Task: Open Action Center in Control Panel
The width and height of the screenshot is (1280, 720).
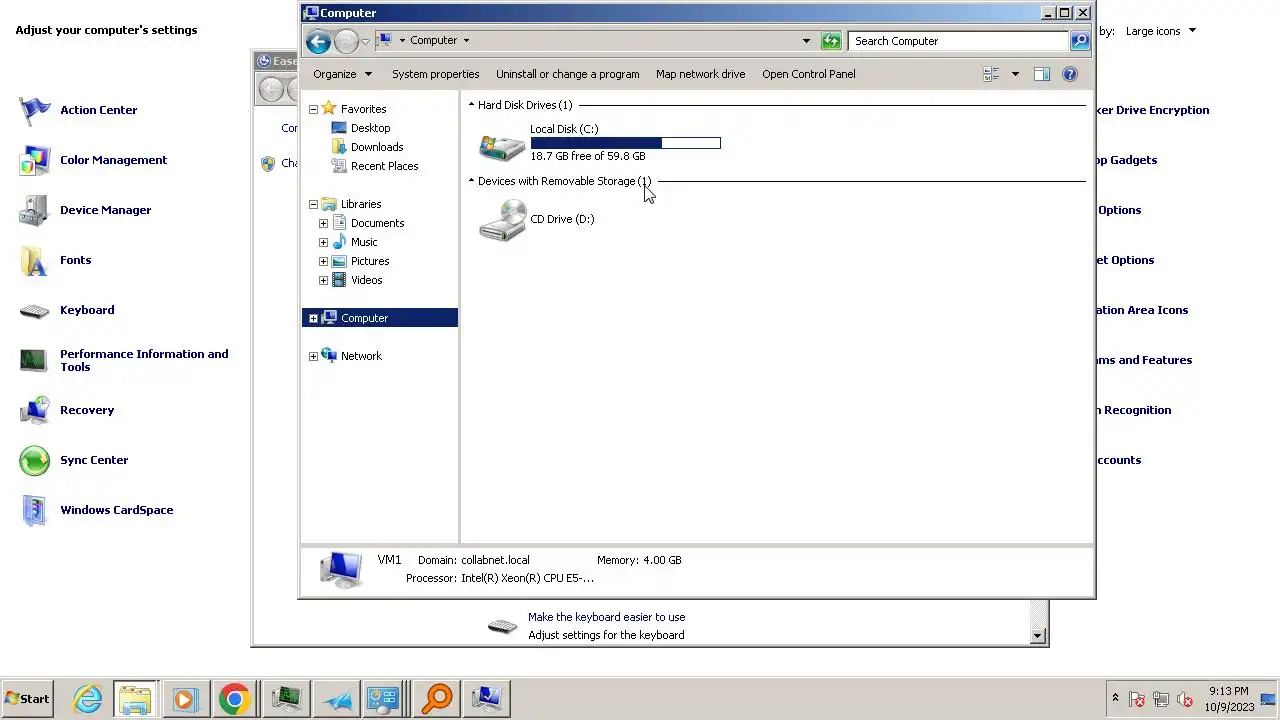Action: click(x=98, y=110)
